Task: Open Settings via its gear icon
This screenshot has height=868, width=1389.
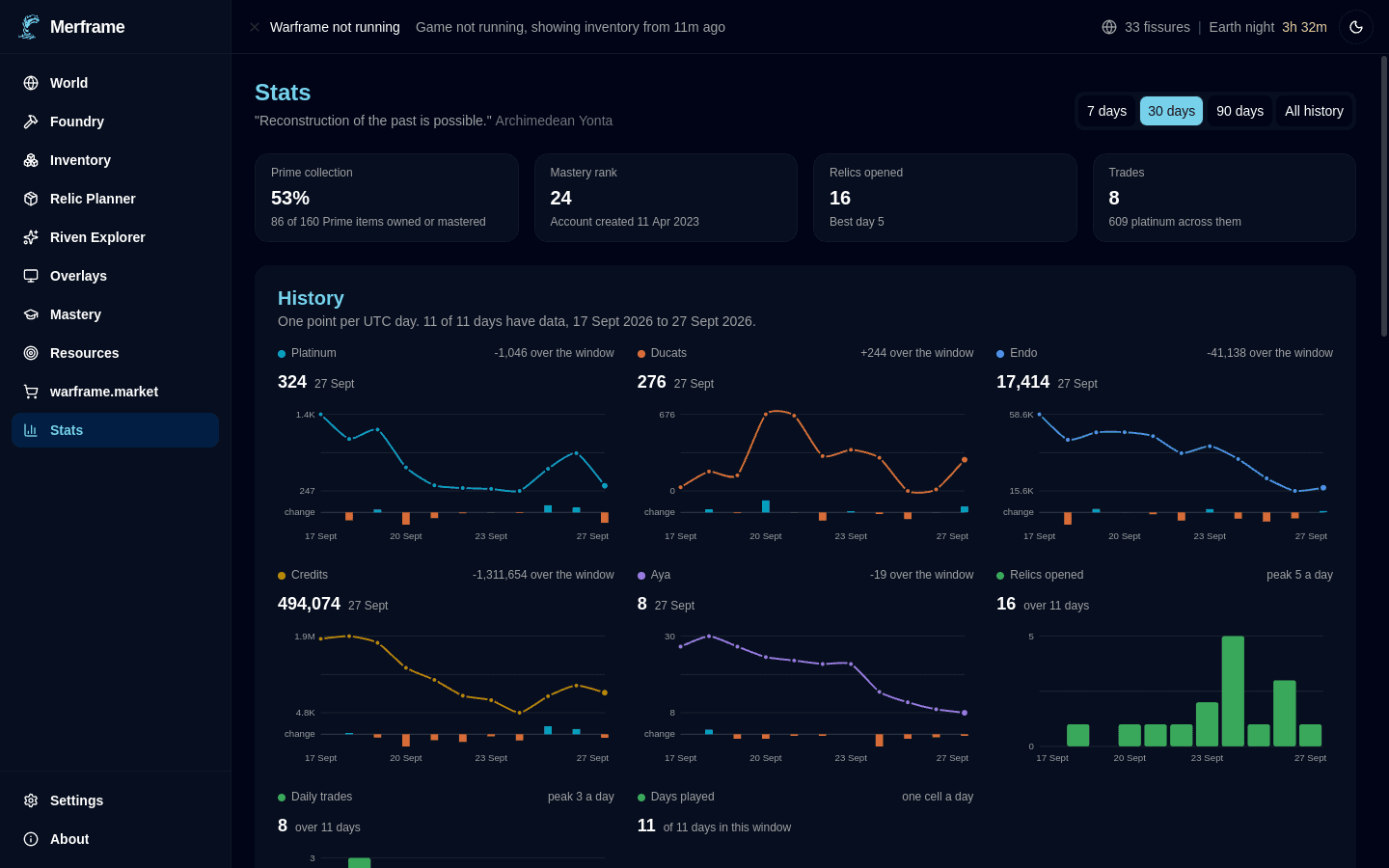Action: (x=31, y=800)
